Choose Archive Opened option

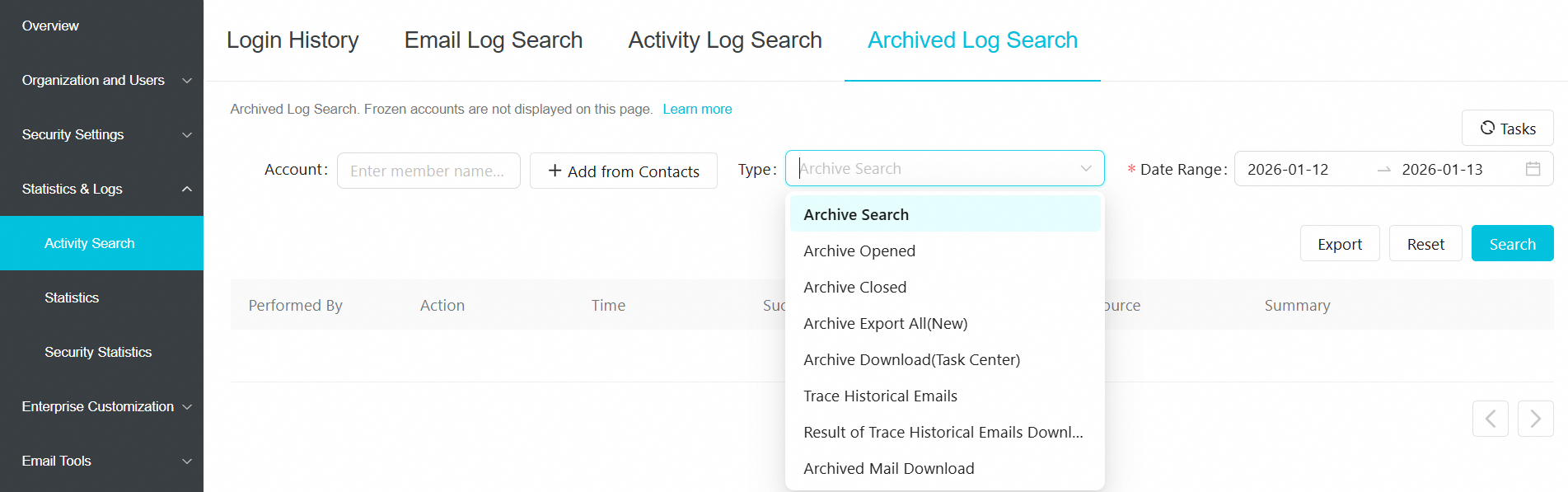[945, 251]
